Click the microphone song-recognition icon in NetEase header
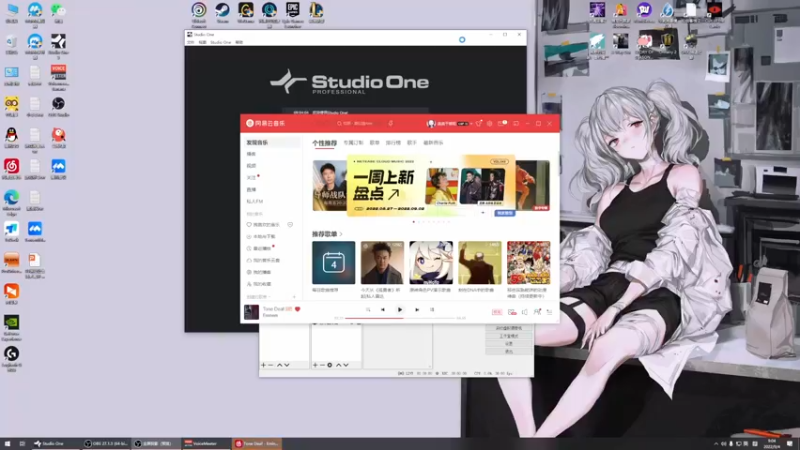The image size is (800, 450). pyautogui.click(x=390, y=123)
